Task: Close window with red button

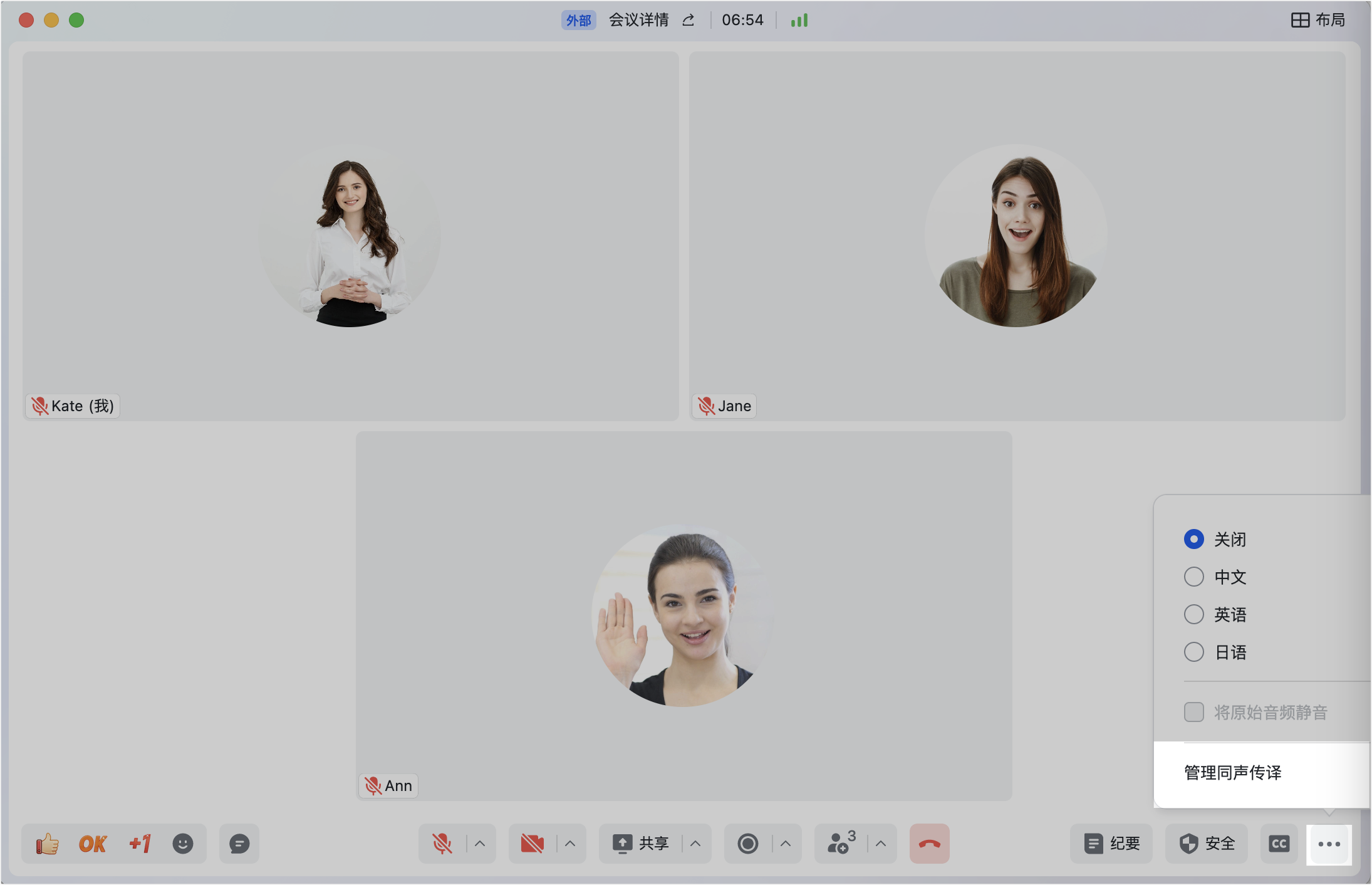Action: (x=26, y=20)
